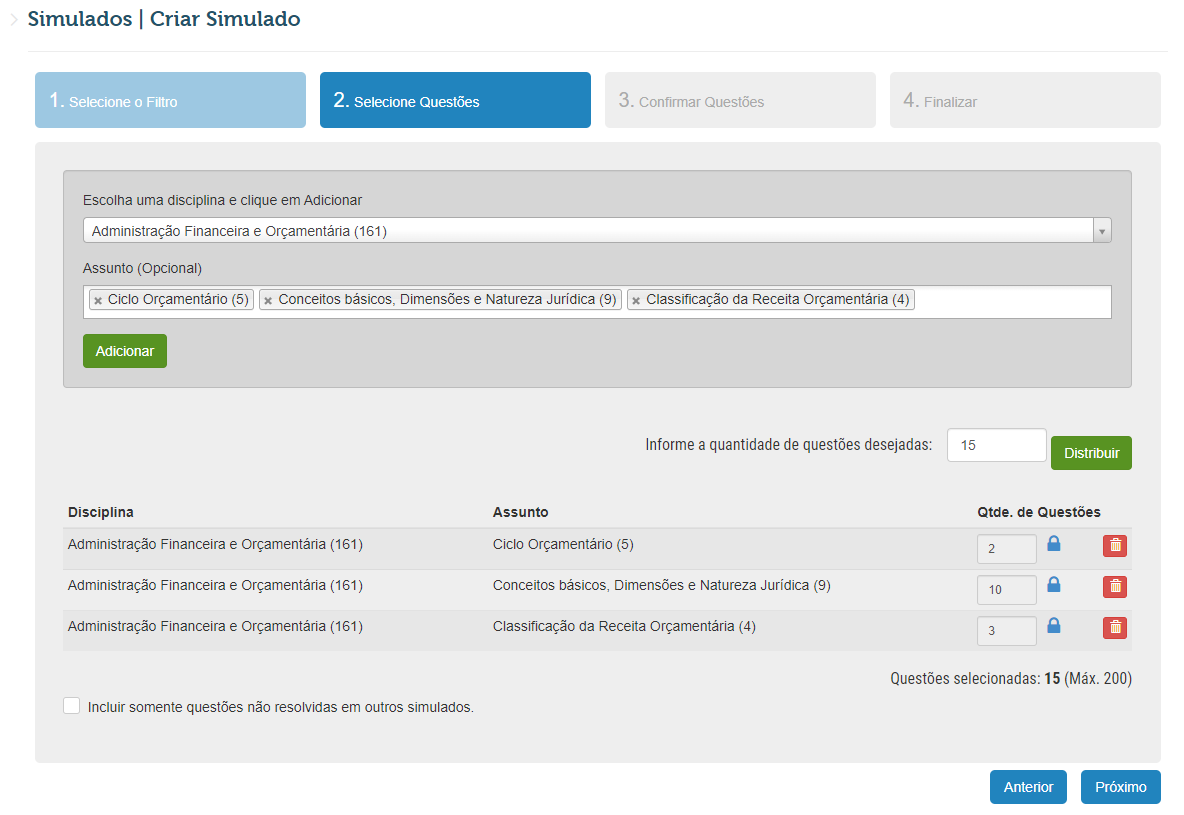1184x815 pixels.
Task: Enable 'Incluir somente questões não resolvidas' checkbox
Action: pyautogui.click(x=71, y=705)
